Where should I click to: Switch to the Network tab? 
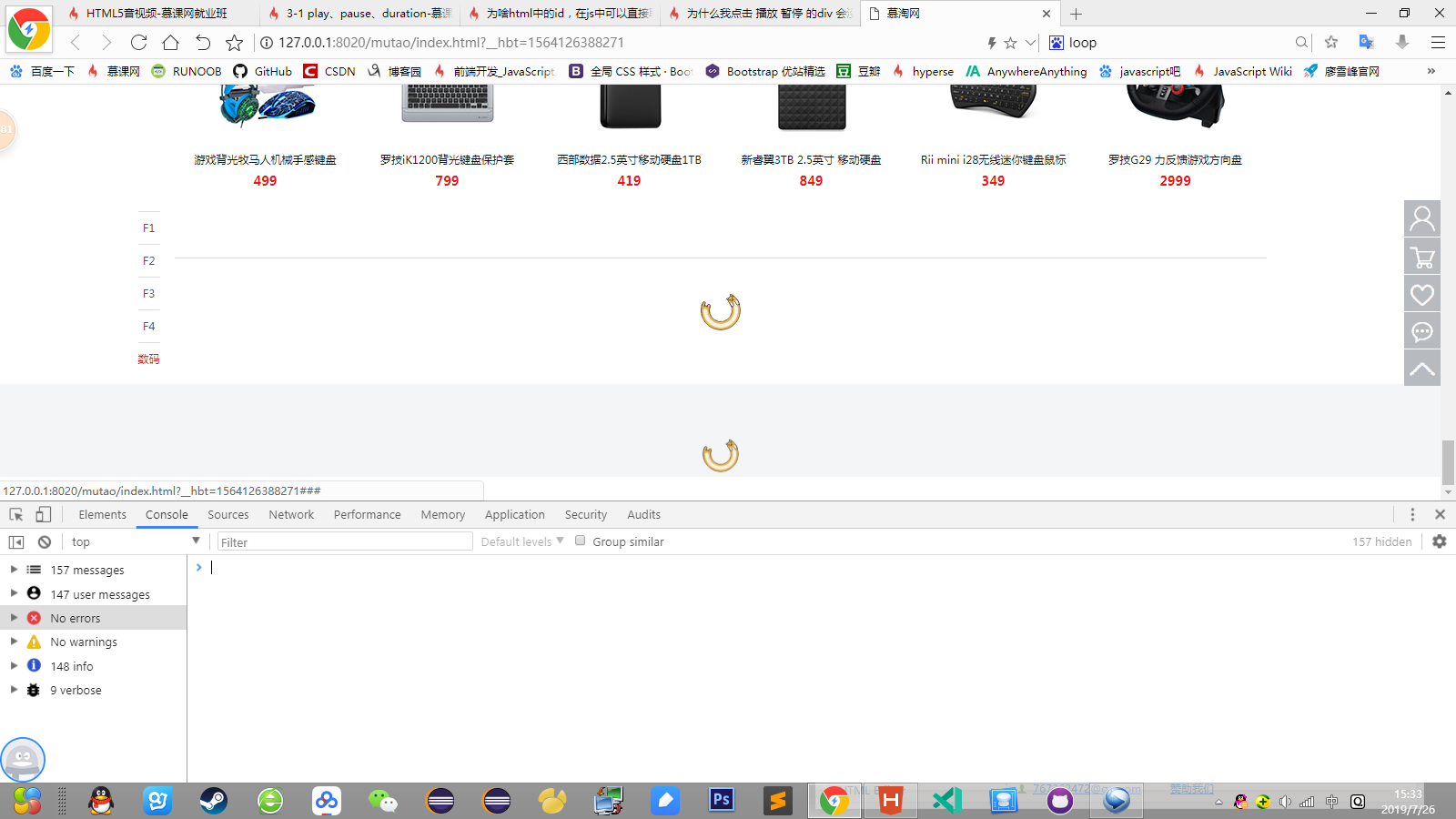tap(291, 514)
